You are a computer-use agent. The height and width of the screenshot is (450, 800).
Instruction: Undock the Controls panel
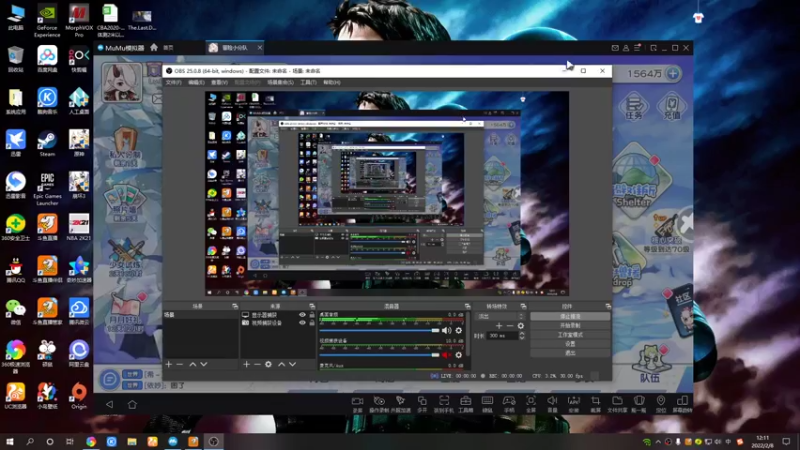[608, 306]
